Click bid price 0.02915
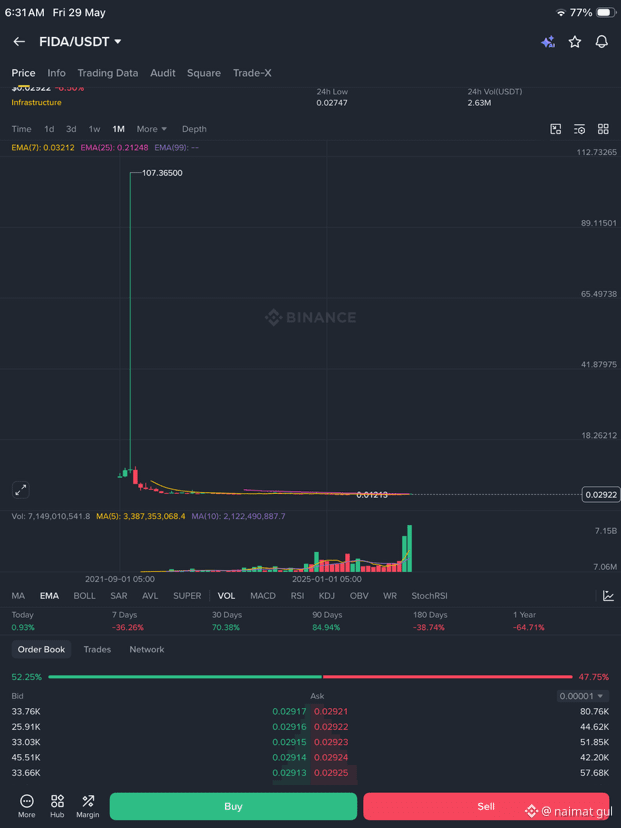Screen dimensions: 621x828 289,742
